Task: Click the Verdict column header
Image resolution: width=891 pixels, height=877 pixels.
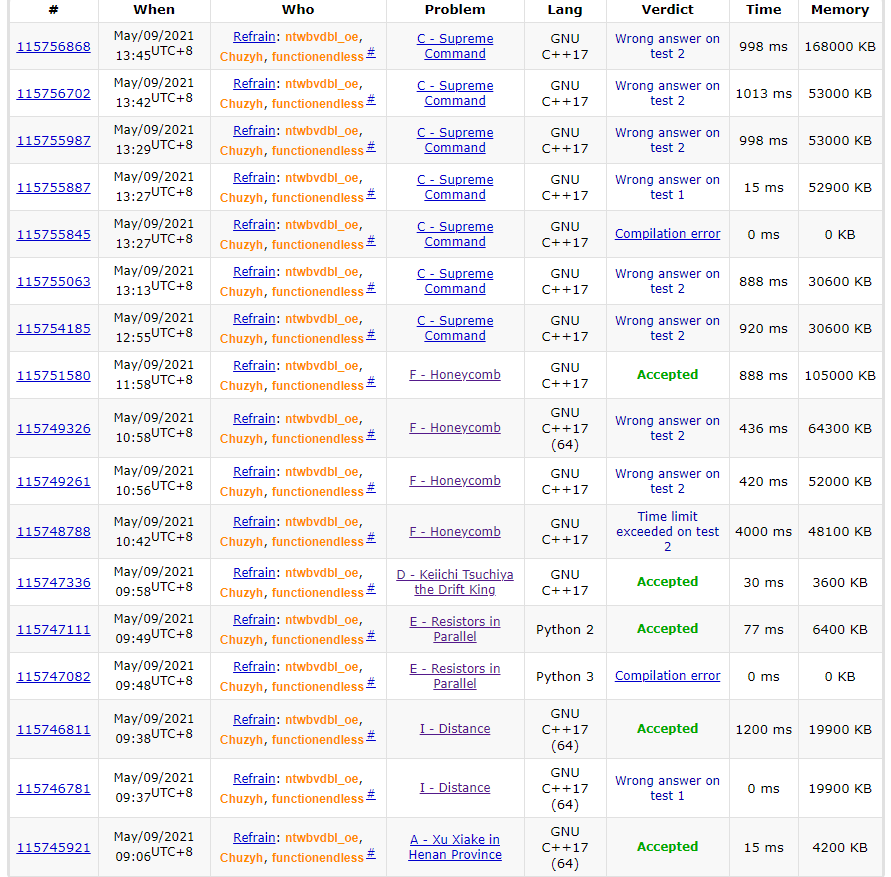Action: point(667,10)
